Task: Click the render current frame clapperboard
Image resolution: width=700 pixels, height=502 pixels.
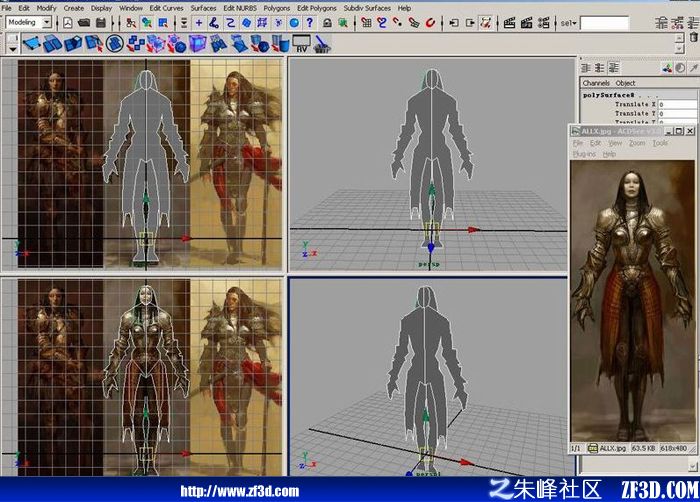Action: click(x=509, y=23)
